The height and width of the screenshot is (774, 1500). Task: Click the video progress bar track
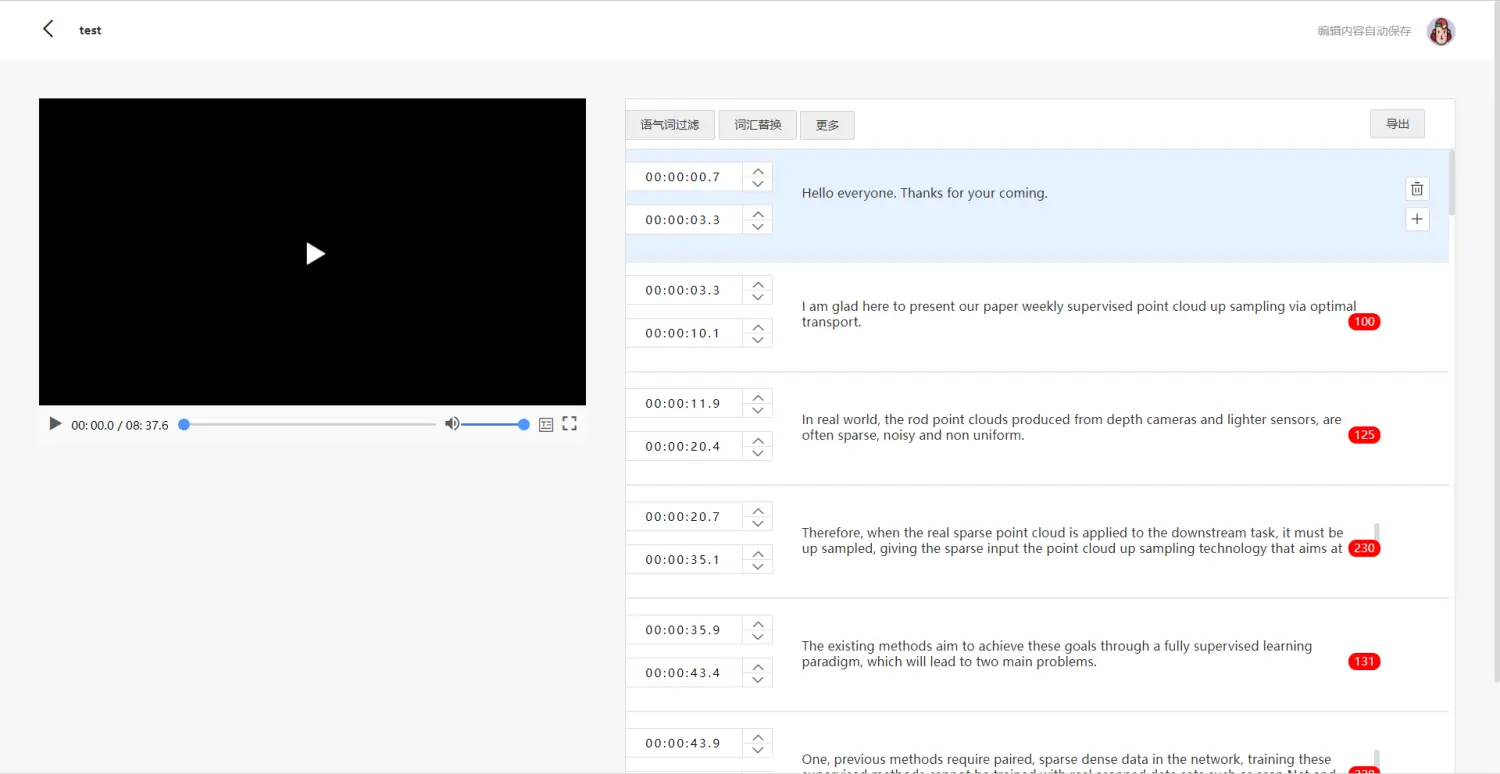coord(310,424)
